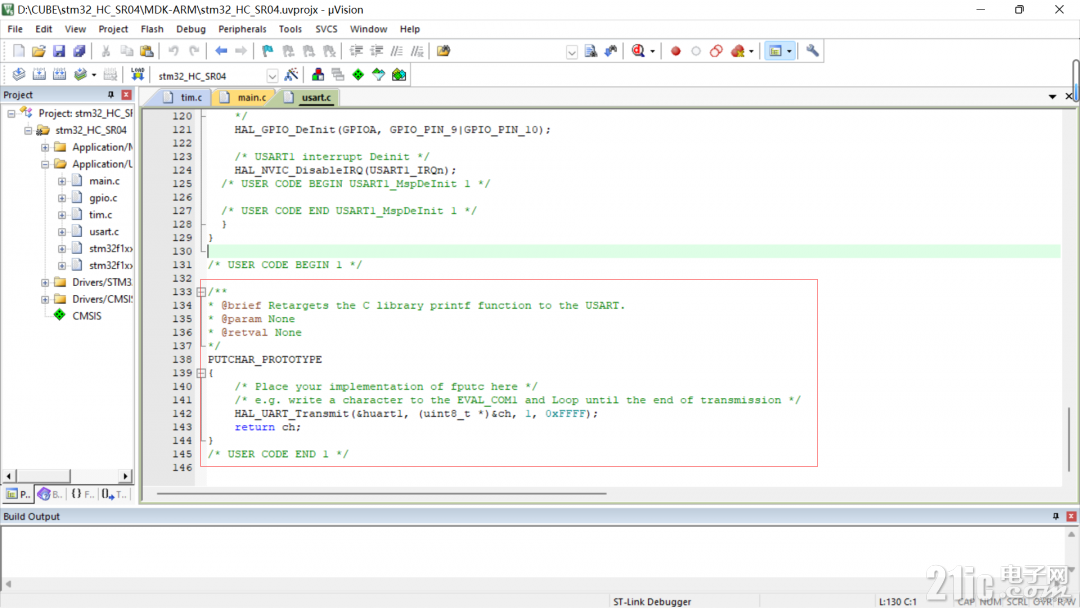Open Manage Run-Time Environment green diamond icon
Viewport: 1080px width, 608px height.
pyautogui.click(x=358, y=74)
